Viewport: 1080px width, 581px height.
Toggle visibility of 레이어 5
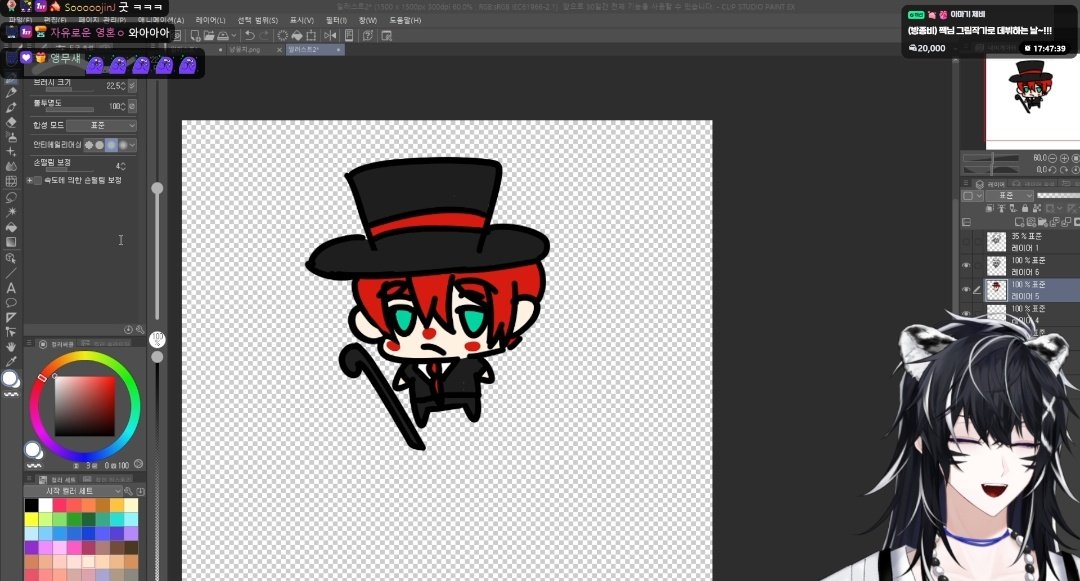(x=966, y=290)
